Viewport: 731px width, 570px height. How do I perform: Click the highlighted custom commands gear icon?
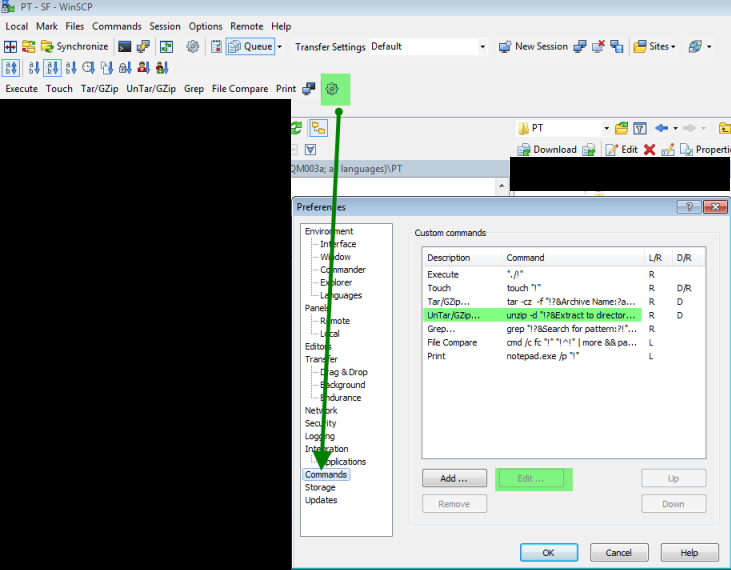(x=333, y=89)
